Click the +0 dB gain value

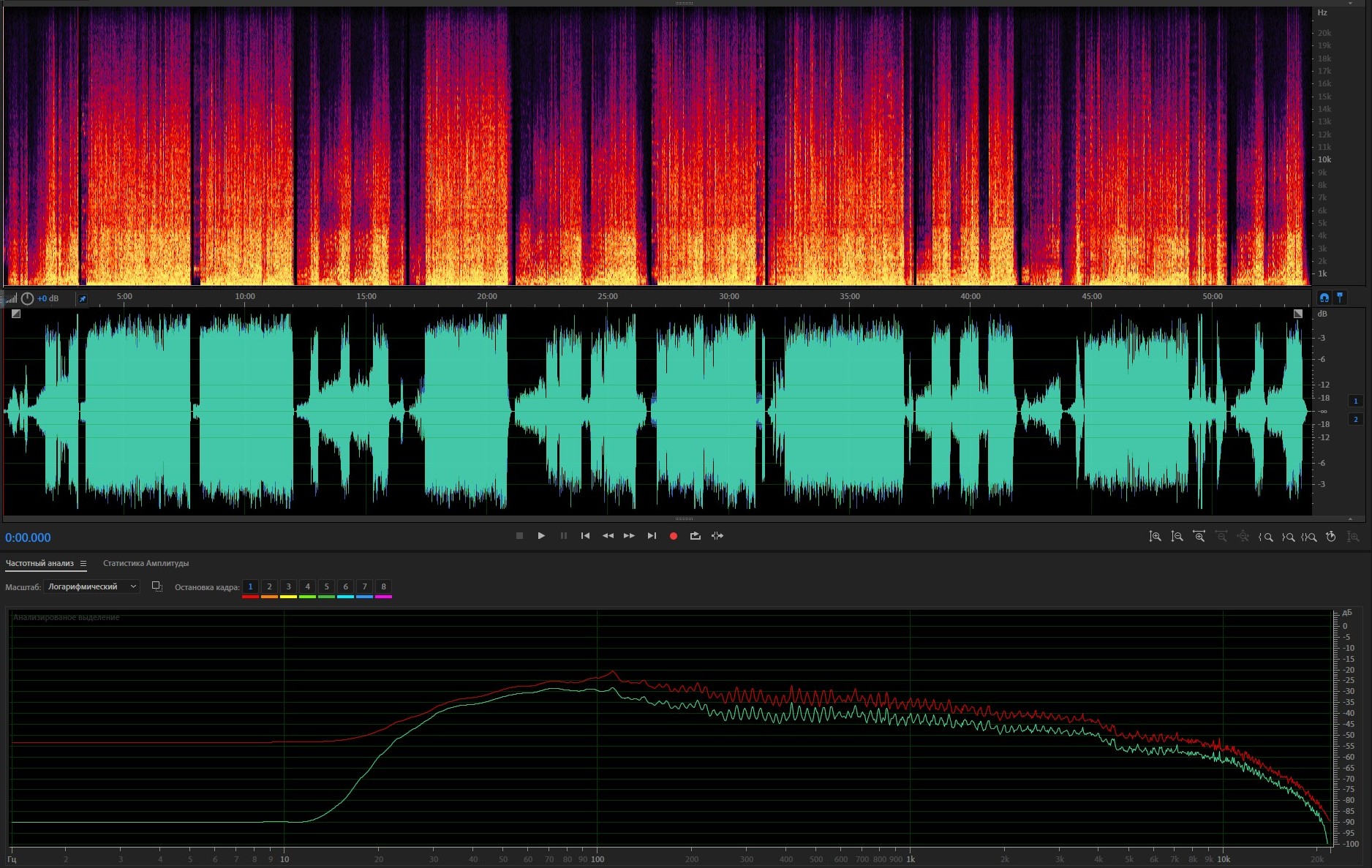pos(48,298)
